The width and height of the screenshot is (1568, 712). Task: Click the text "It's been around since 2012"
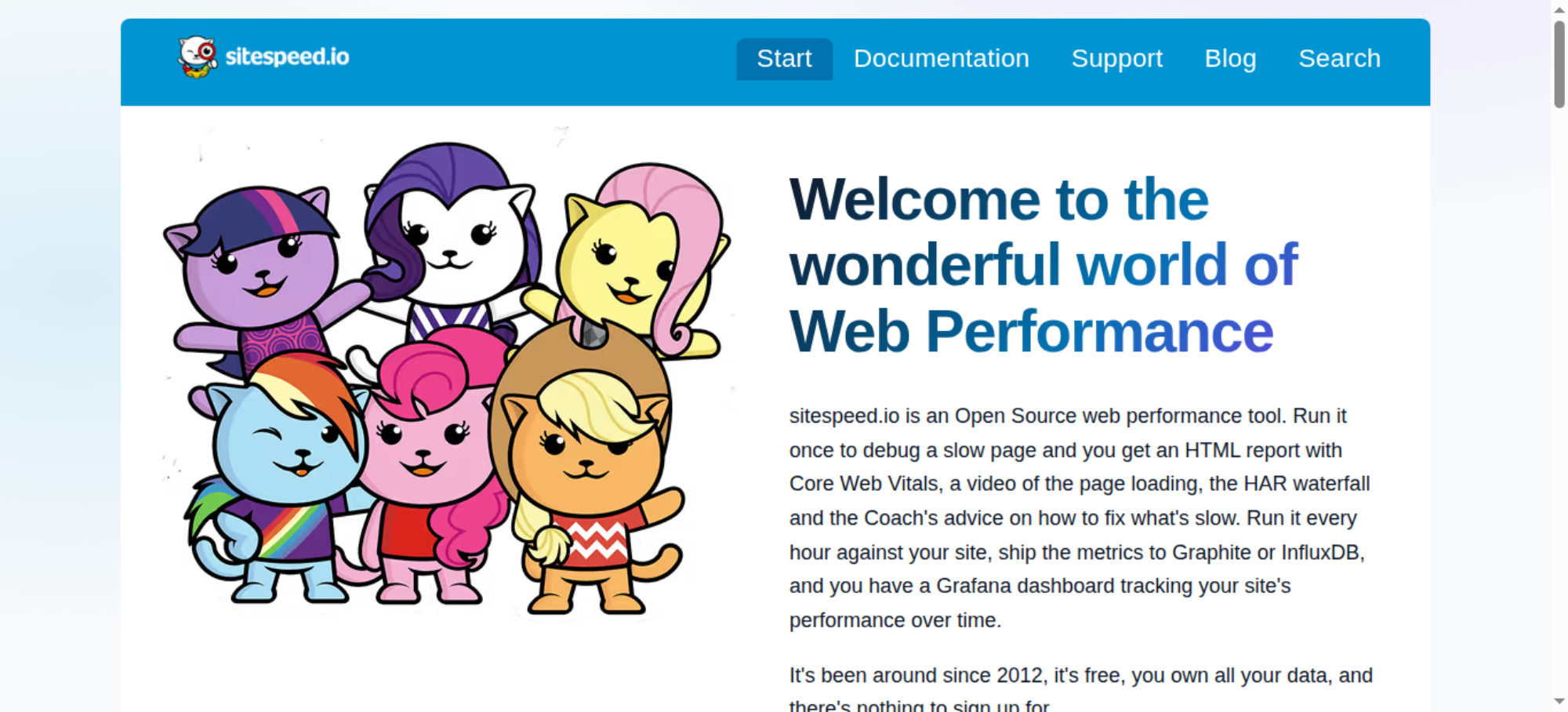click(x=917, y=675)
